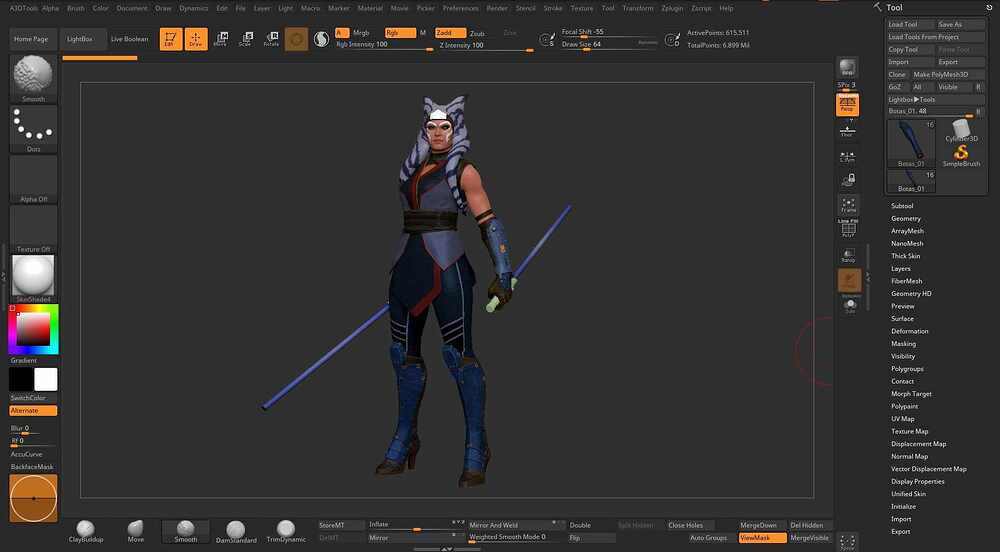The height and width of the screenshot is (552, 1000).
Task: Click the Home Page button
Action: [x=31, y=40]
